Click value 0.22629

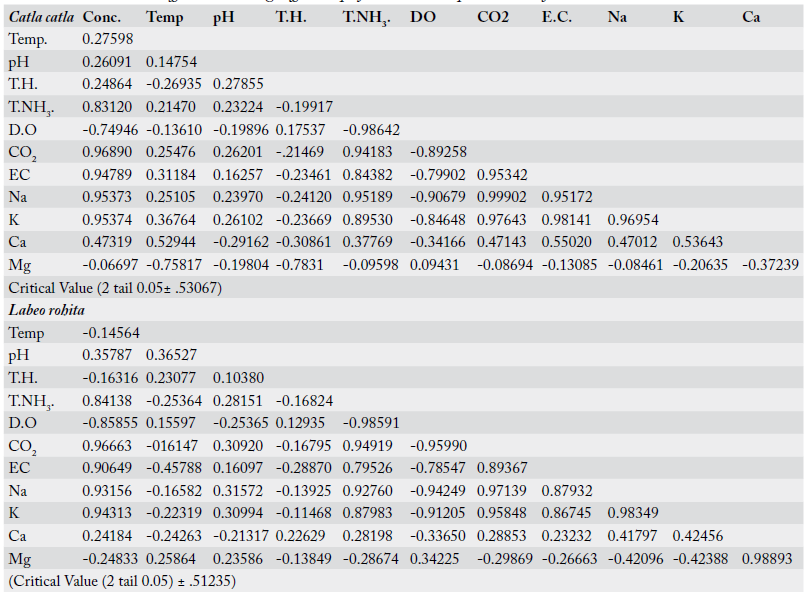point(300,536)
